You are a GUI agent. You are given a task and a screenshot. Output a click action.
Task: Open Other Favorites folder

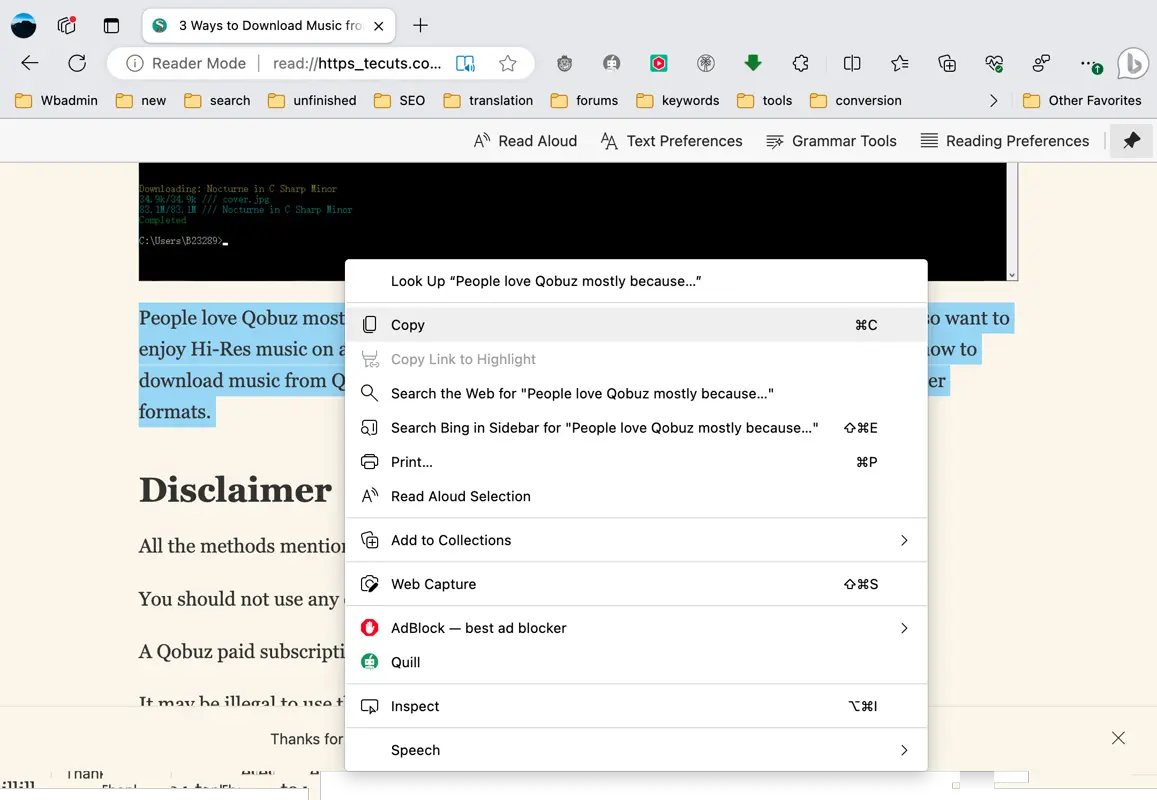tap(1082, 100)
